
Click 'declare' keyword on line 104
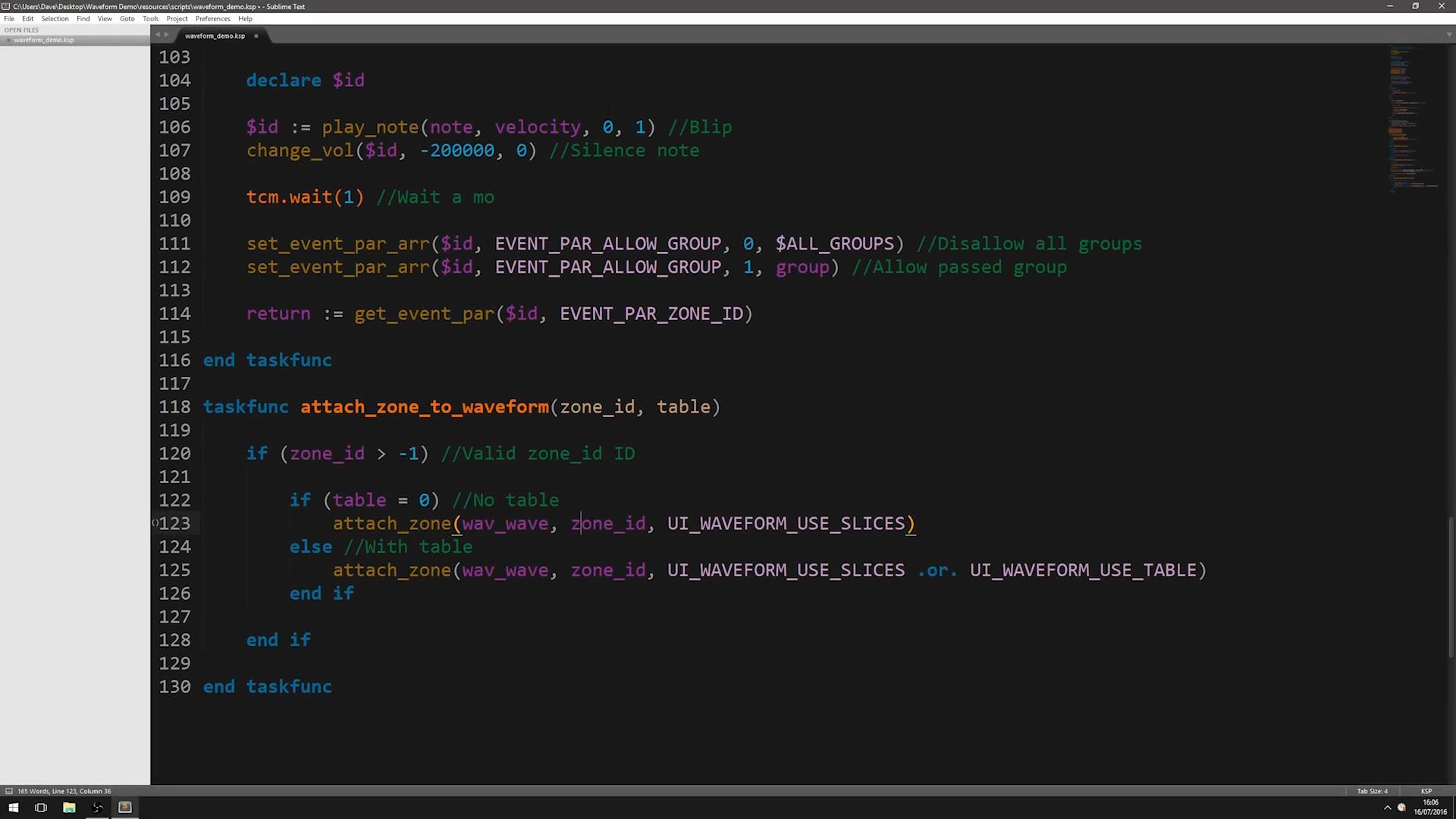(x=284, y=80)
